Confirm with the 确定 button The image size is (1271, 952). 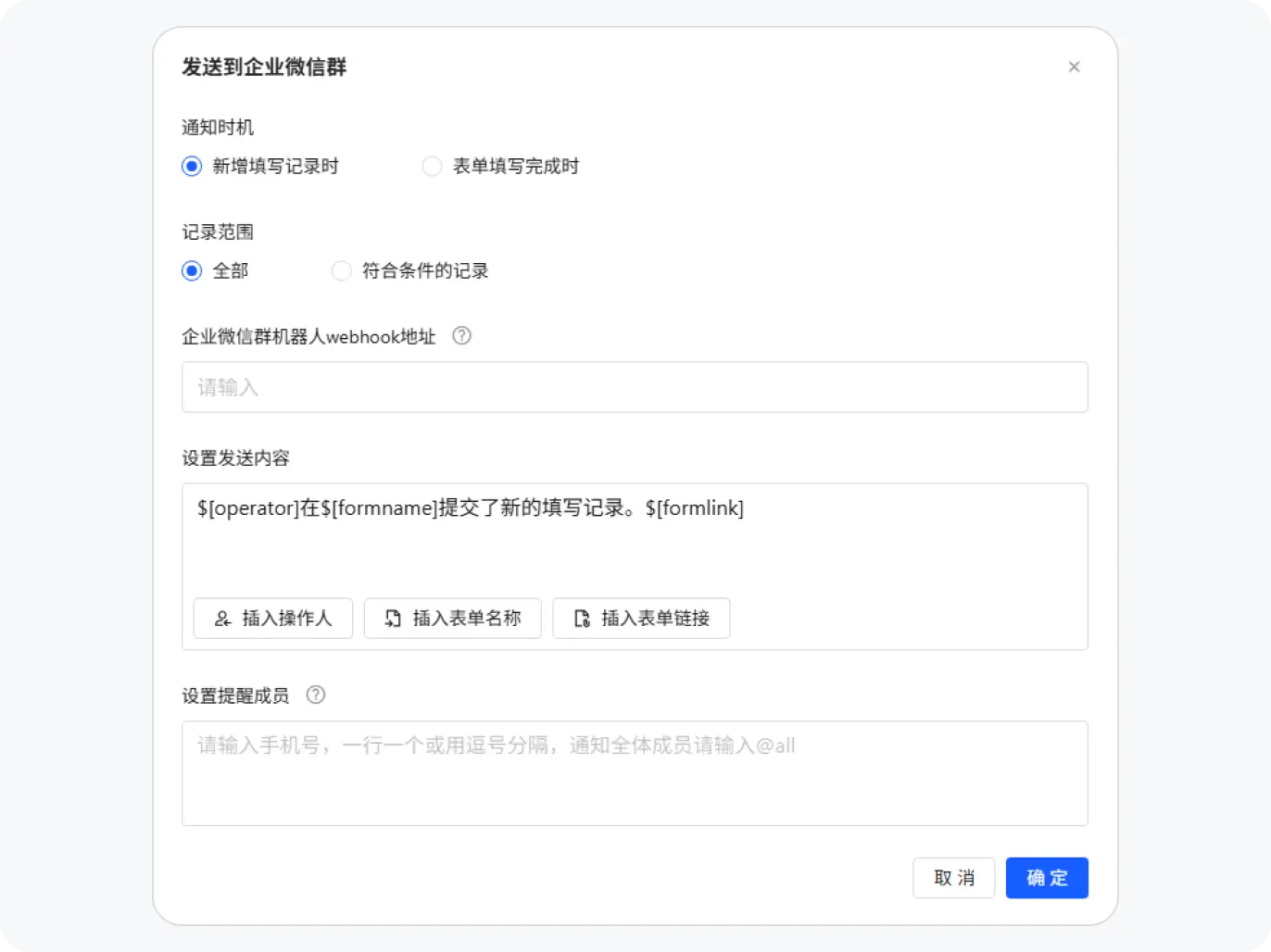pyautogui.click(x=1047, y=878)
